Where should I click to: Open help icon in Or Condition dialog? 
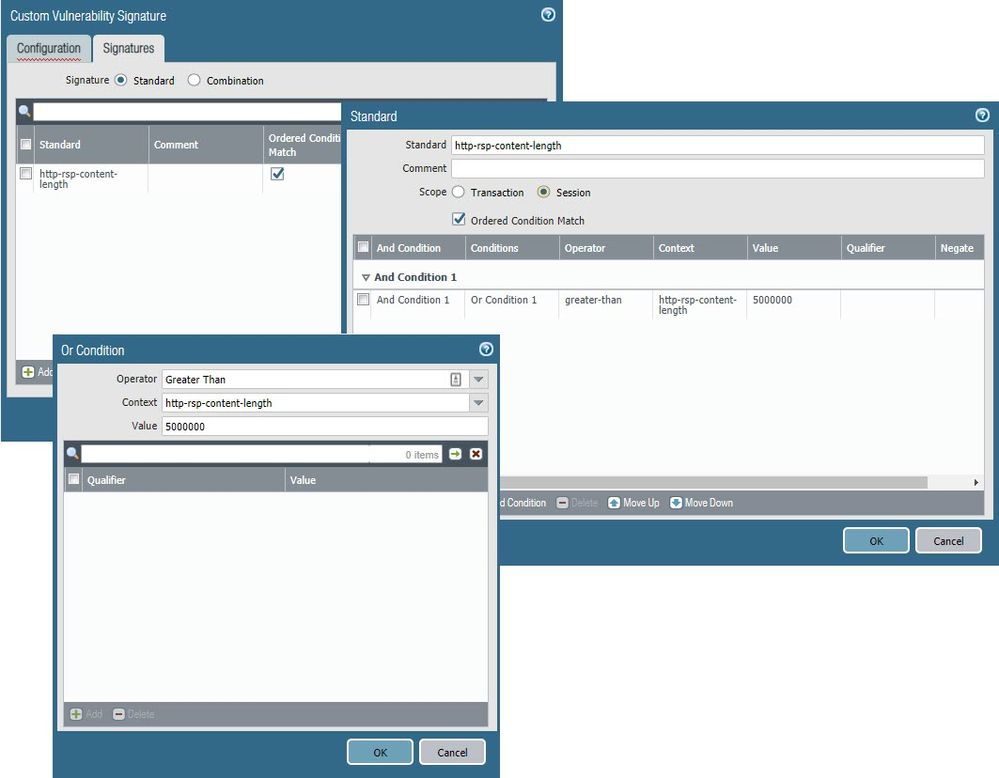(x=485, y=349)
